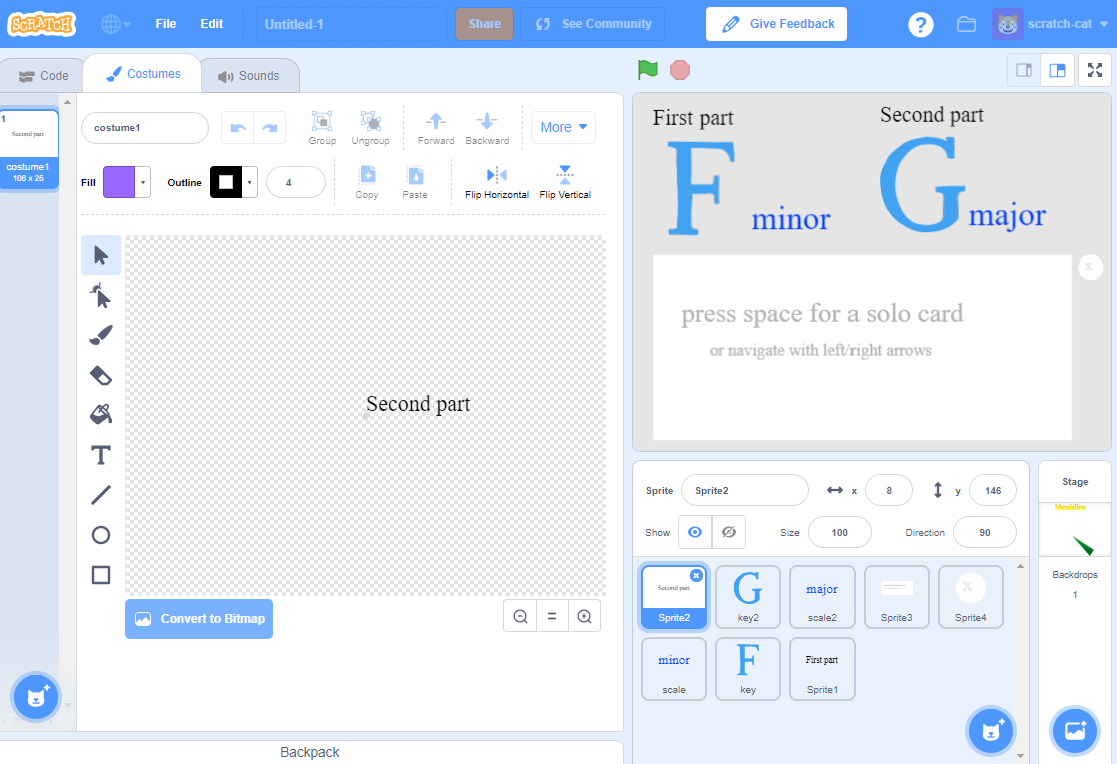Select the Eraser tool
This screenshot has height=764, width=1117.
coord(100,375)
